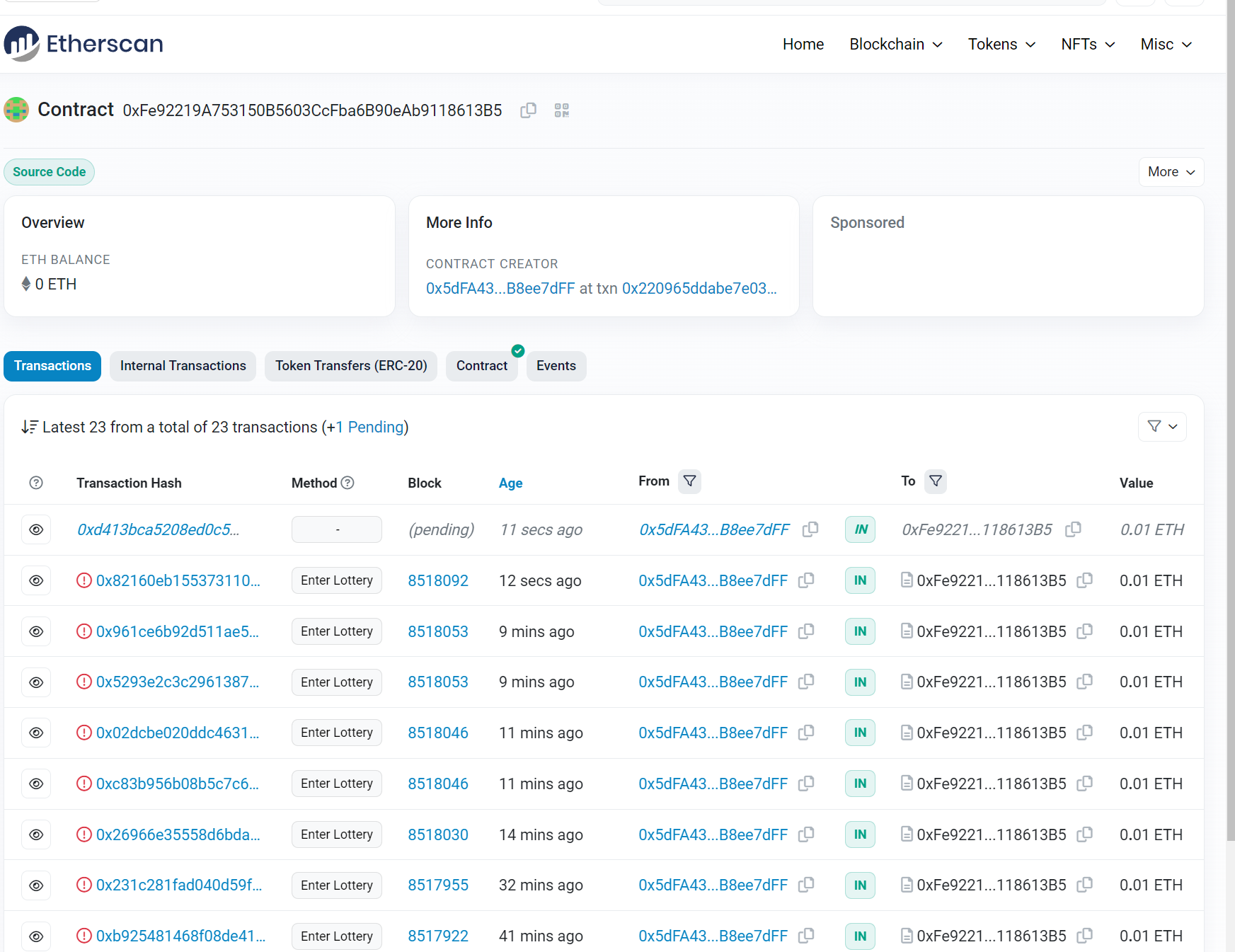Viewport: 1235px width, 952px height.
Task: Click the contract identicon avatar
Action: pos(16,110)
